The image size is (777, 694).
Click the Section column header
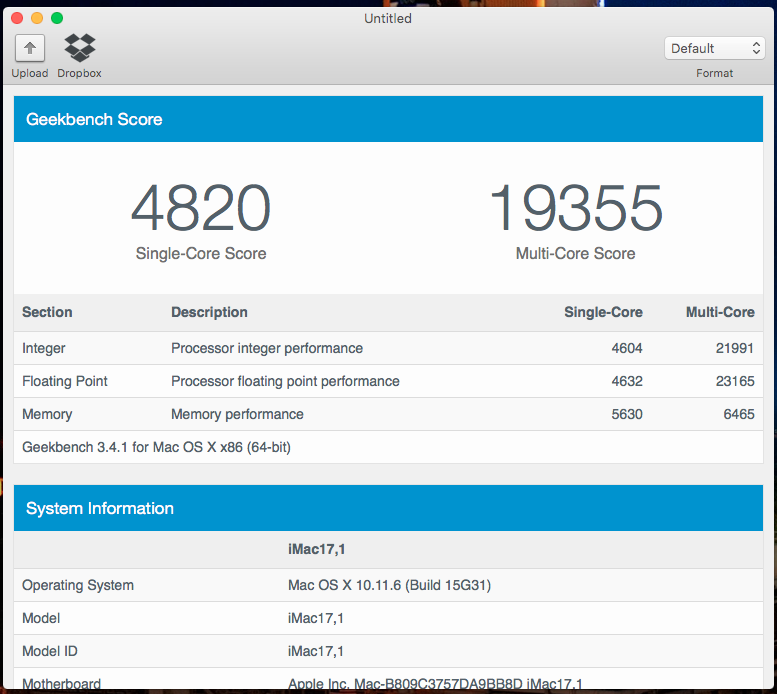(x=47, y=312)
